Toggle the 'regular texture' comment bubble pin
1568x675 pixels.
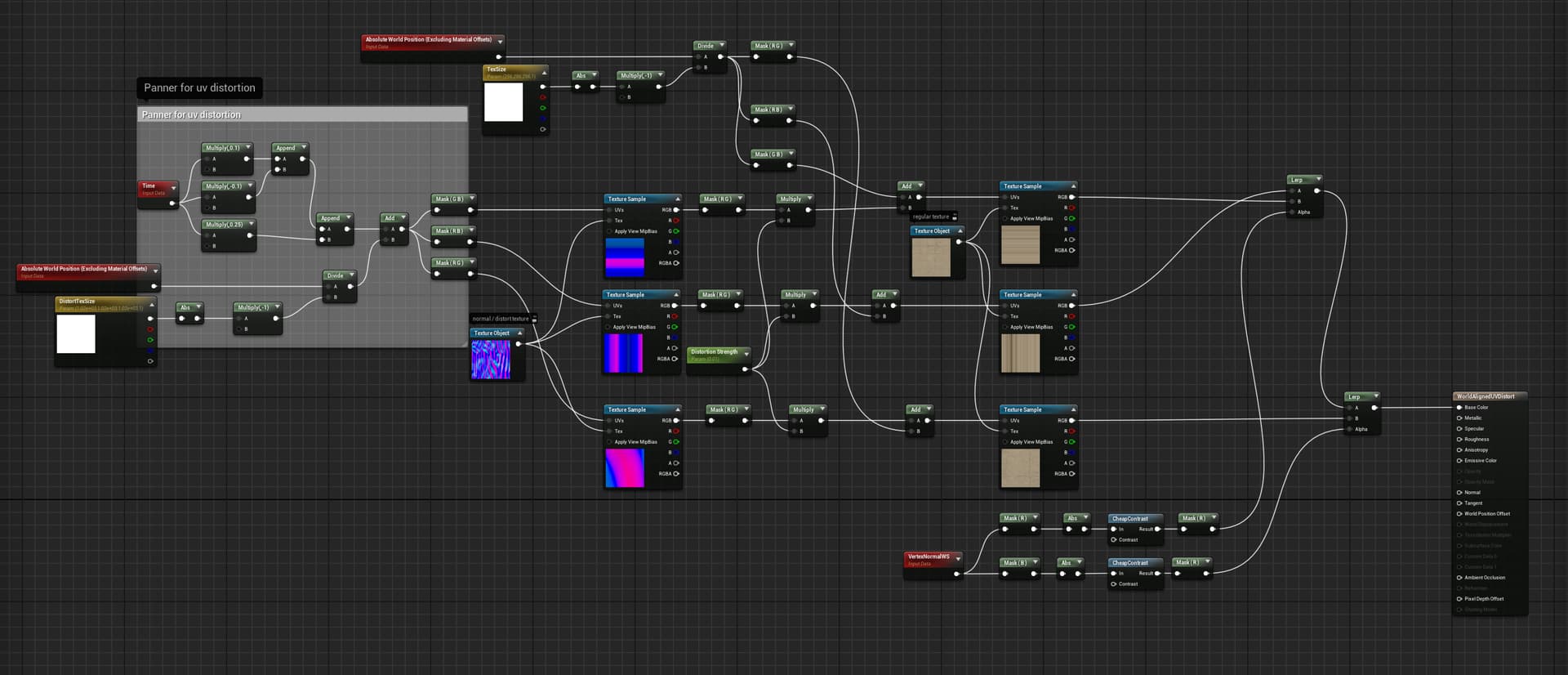[954, 217]
